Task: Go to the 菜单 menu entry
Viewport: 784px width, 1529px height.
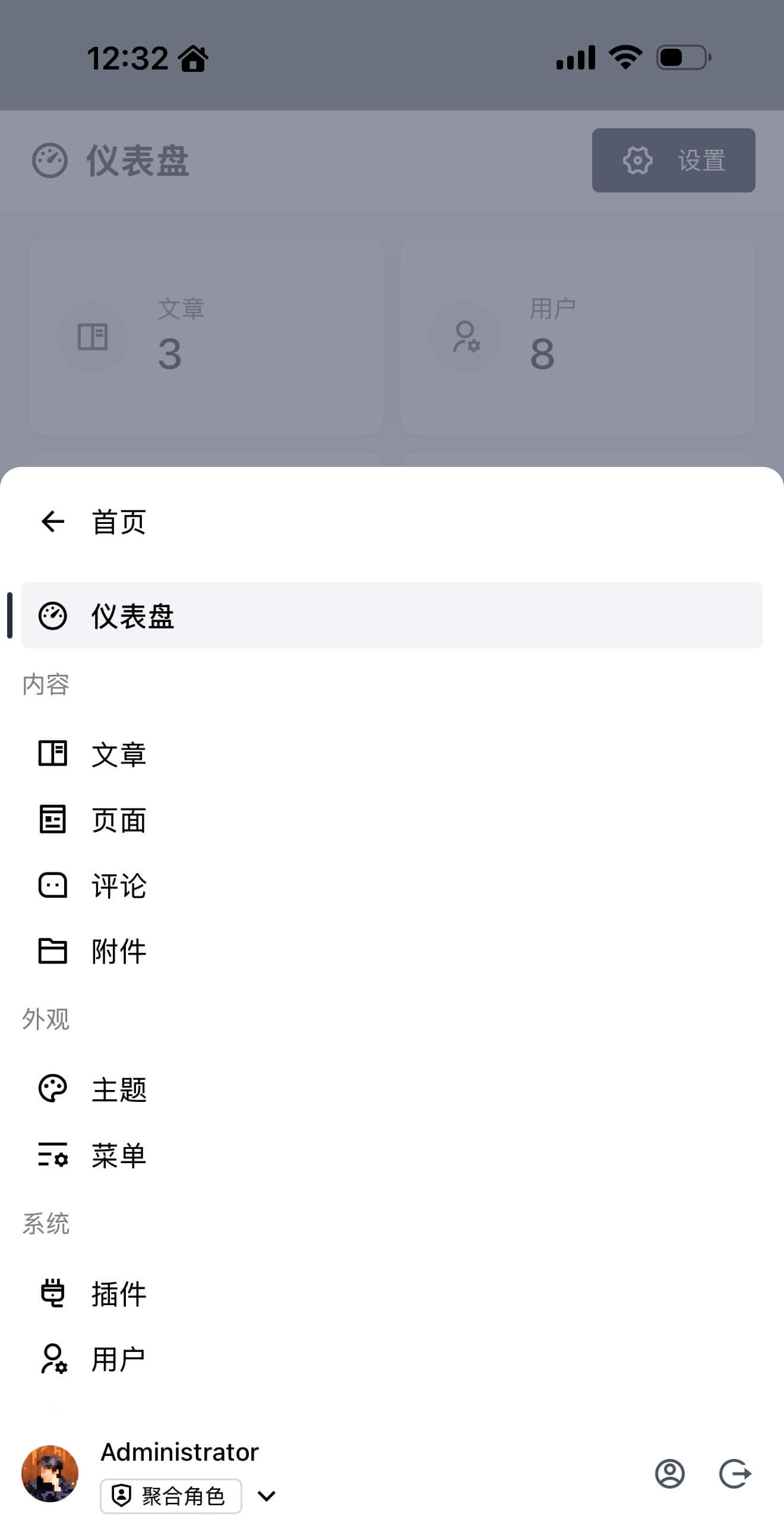Action: coord(119,1155)
